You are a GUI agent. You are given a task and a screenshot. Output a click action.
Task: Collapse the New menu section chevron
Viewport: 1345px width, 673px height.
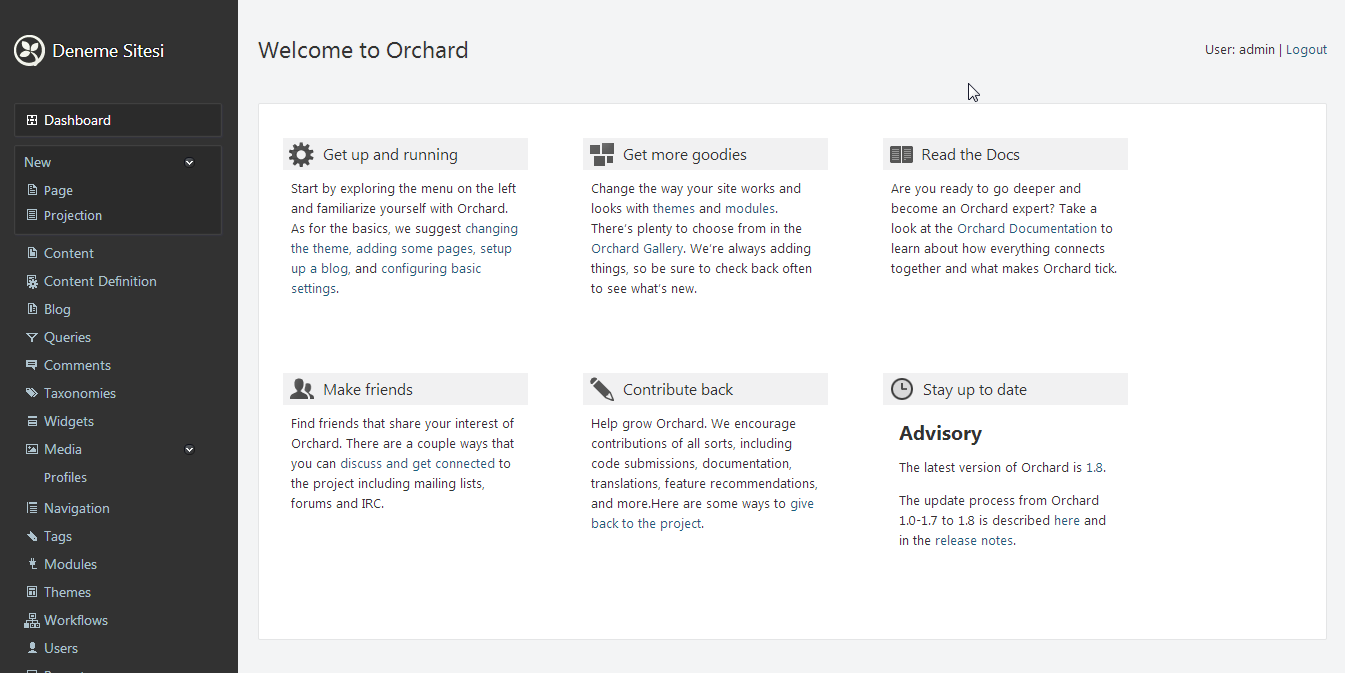(189, 163)
